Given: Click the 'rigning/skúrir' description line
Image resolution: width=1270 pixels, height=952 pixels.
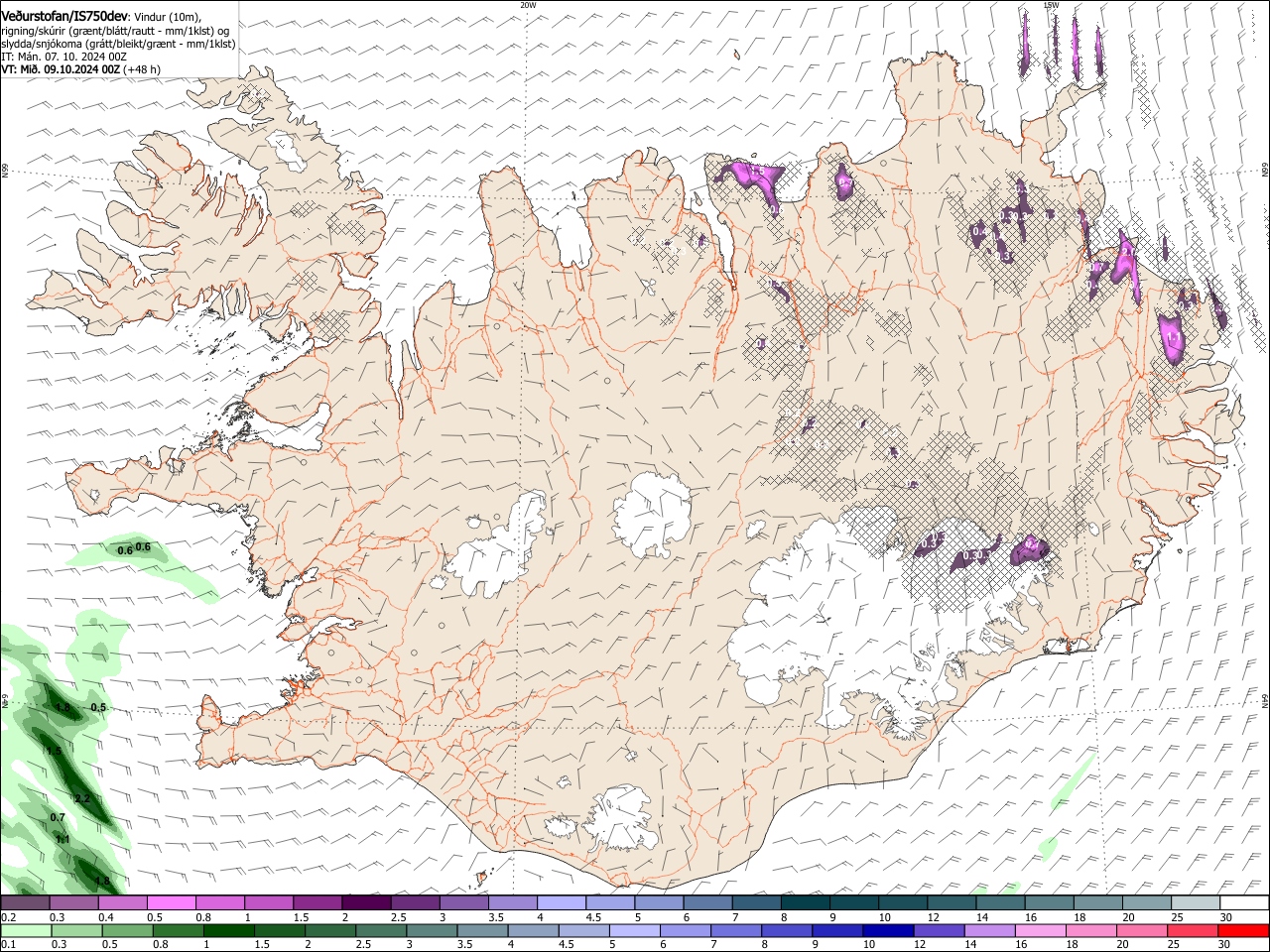Looking at the screenshot, I should coord(116,30).
